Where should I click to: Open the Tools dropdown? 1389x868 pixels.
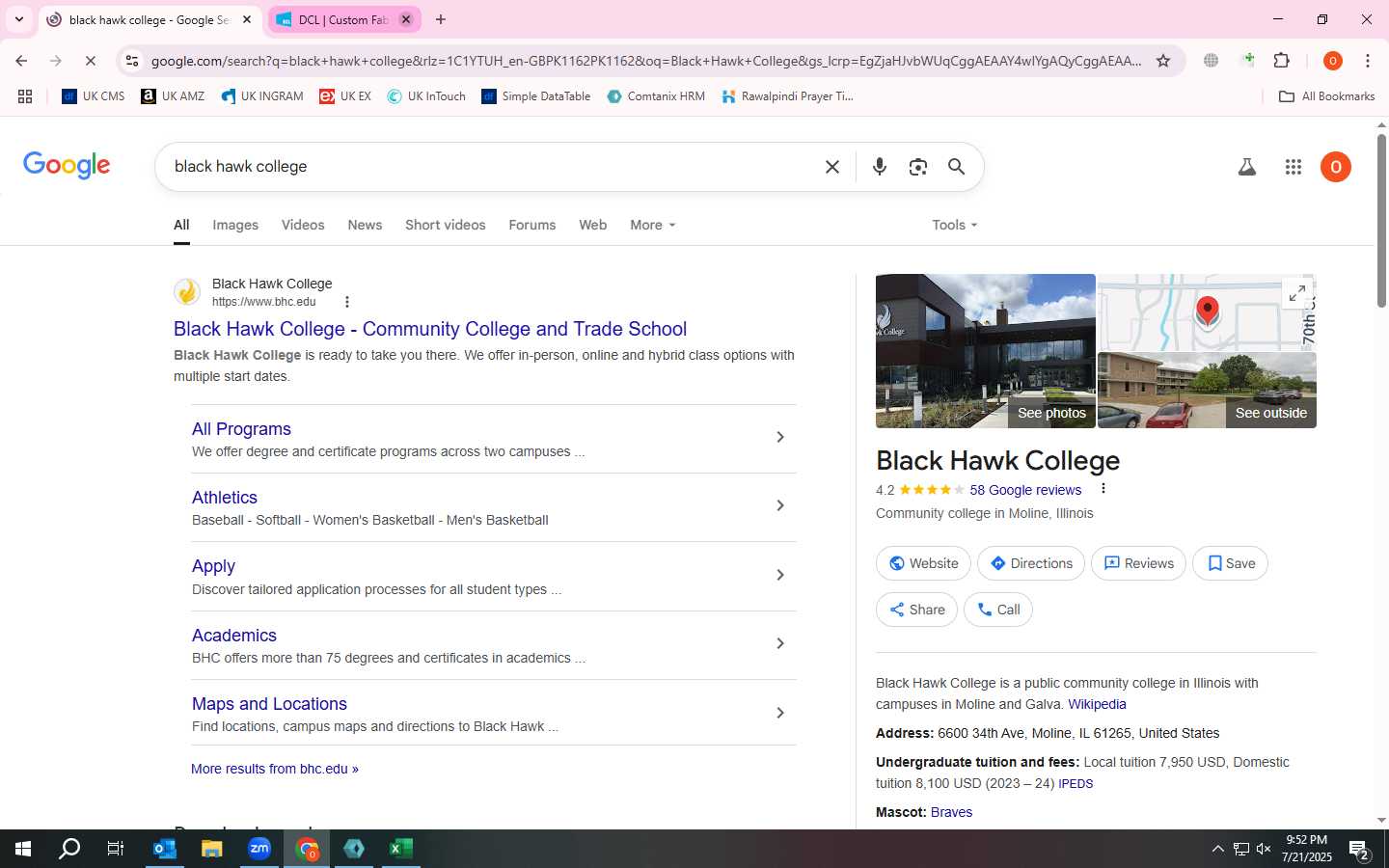tap(955, 225)
